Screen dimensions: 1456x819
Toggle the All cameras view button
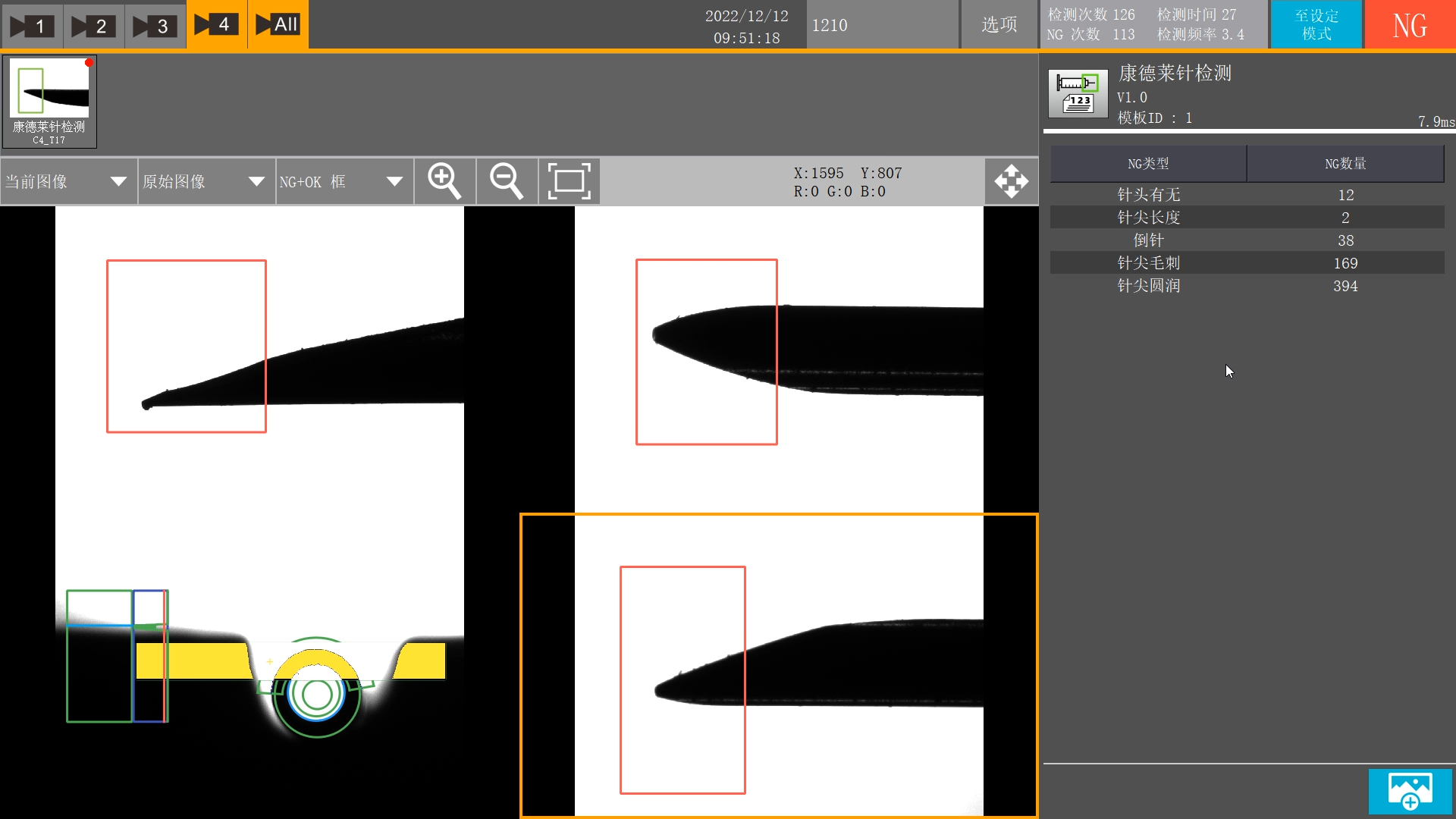tap(278, 25)
